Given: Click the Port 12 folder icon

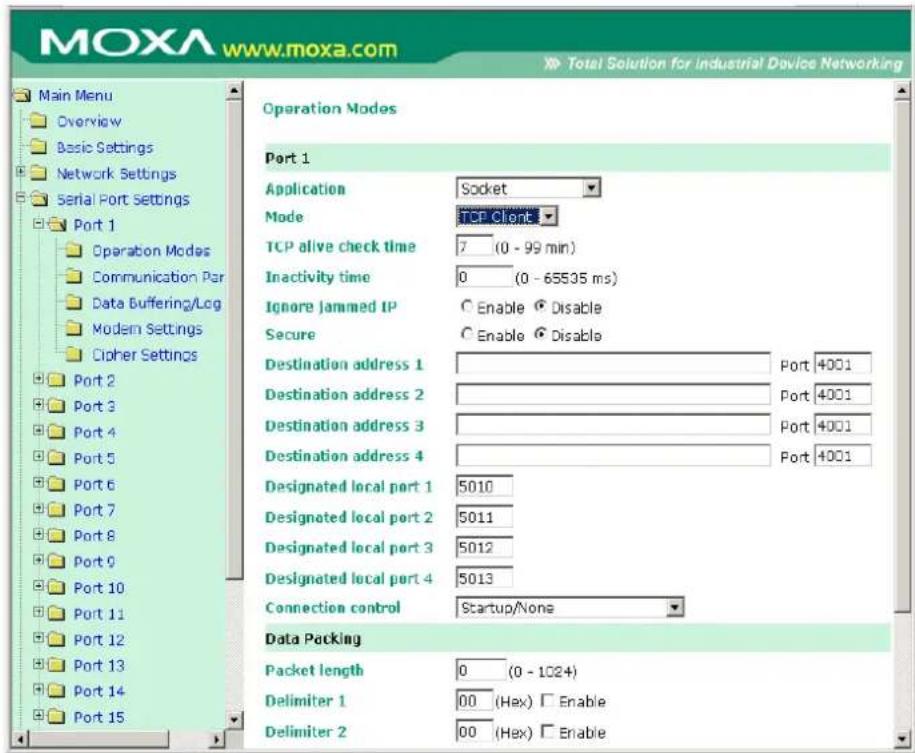Looking at the screenshot, I should click(56, 640).
